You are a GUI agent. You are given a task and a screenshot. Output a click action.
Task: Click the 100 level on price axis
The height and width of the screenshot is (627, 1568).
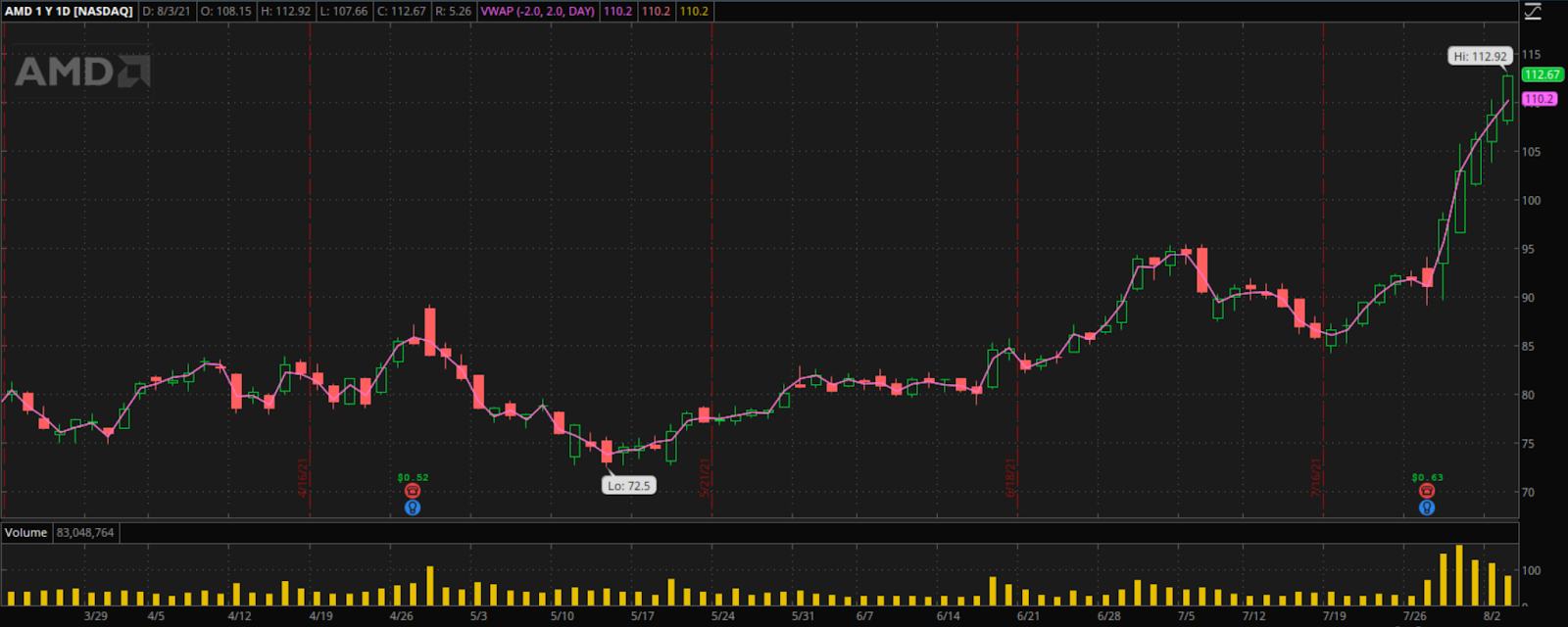tap(1530, 201)
